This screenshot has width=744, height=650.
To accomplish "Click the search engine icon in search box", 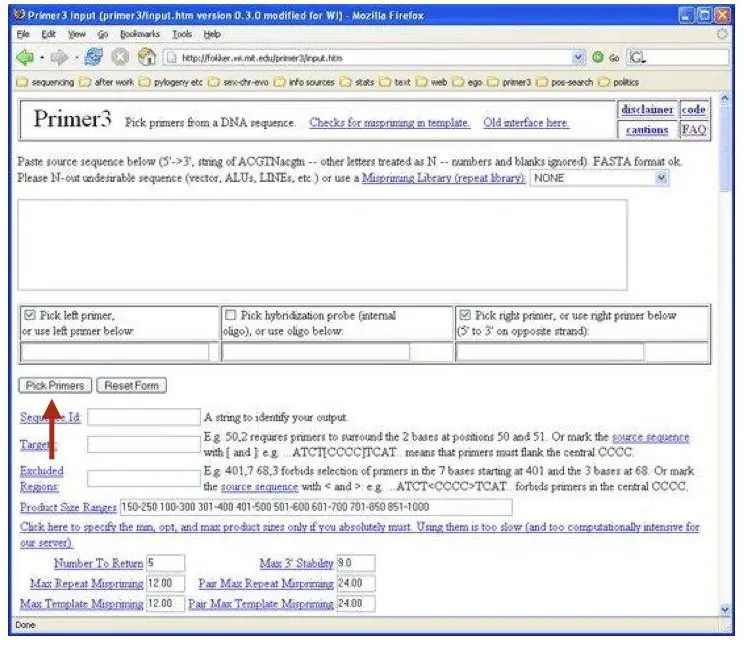I will click(636, 57).
